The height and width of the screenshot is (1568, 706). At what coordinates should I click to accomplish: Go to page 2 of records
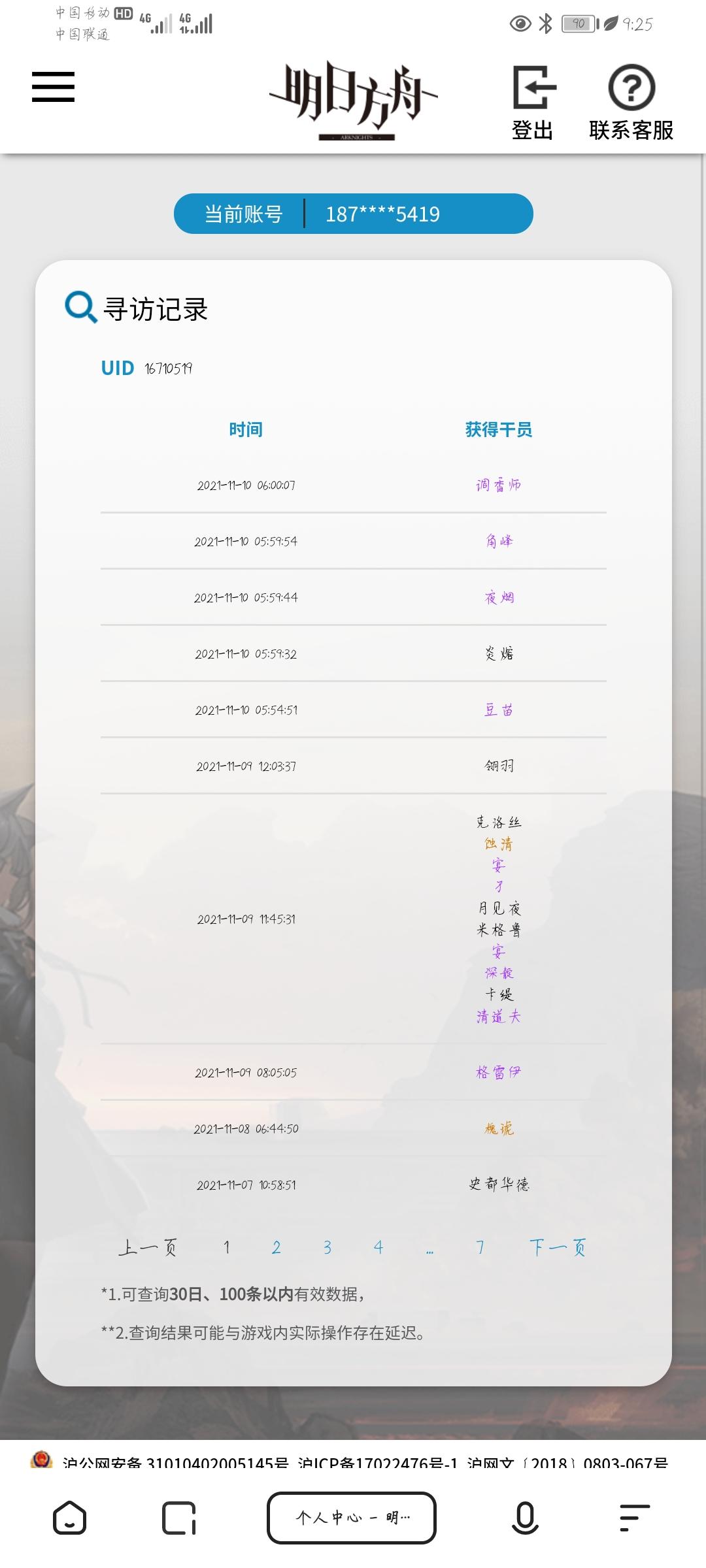[x=277, y=1248]
